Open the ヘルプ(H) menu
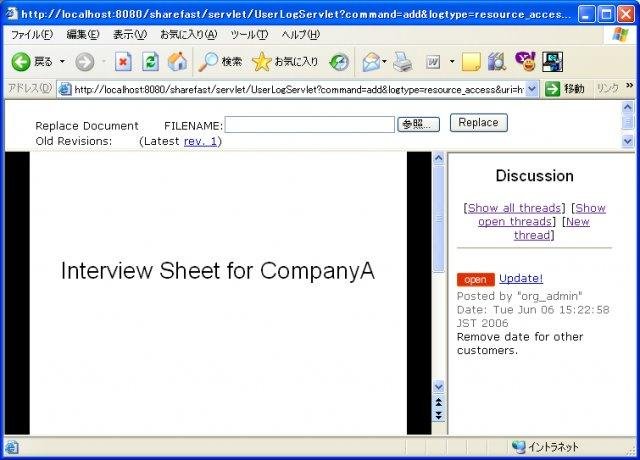 click(x=301, y=35)
